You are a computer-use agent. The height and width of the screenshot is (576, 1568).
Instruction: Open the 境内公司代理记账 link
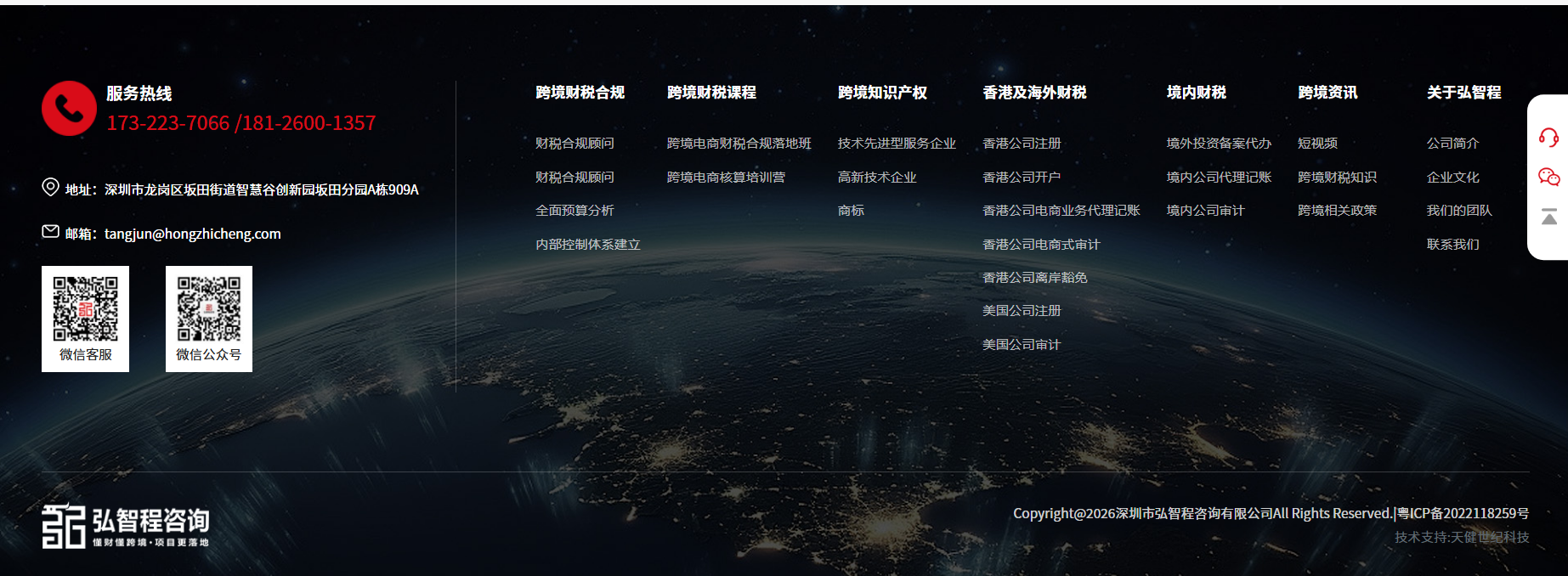[x=1219, y=178]
